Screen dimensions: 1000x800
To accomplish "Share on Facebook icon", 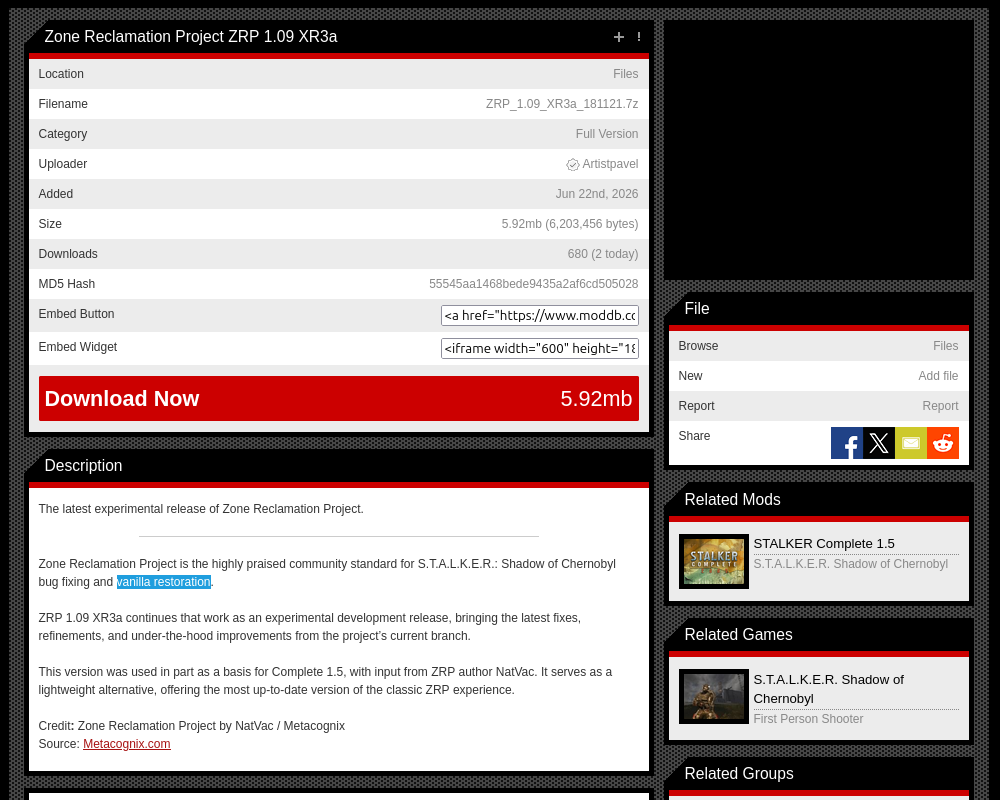I will tap(847, 443).
